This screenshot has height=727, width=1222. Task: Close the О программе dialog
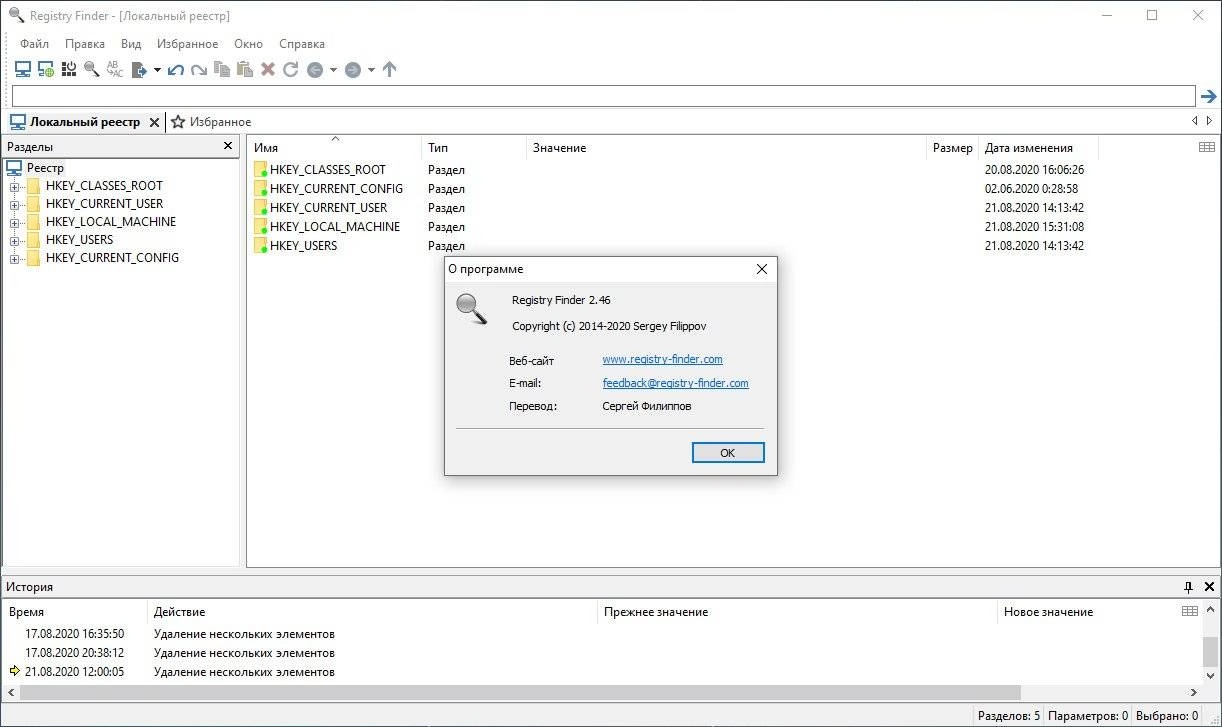pyautogui.click(x=762, y=269)
